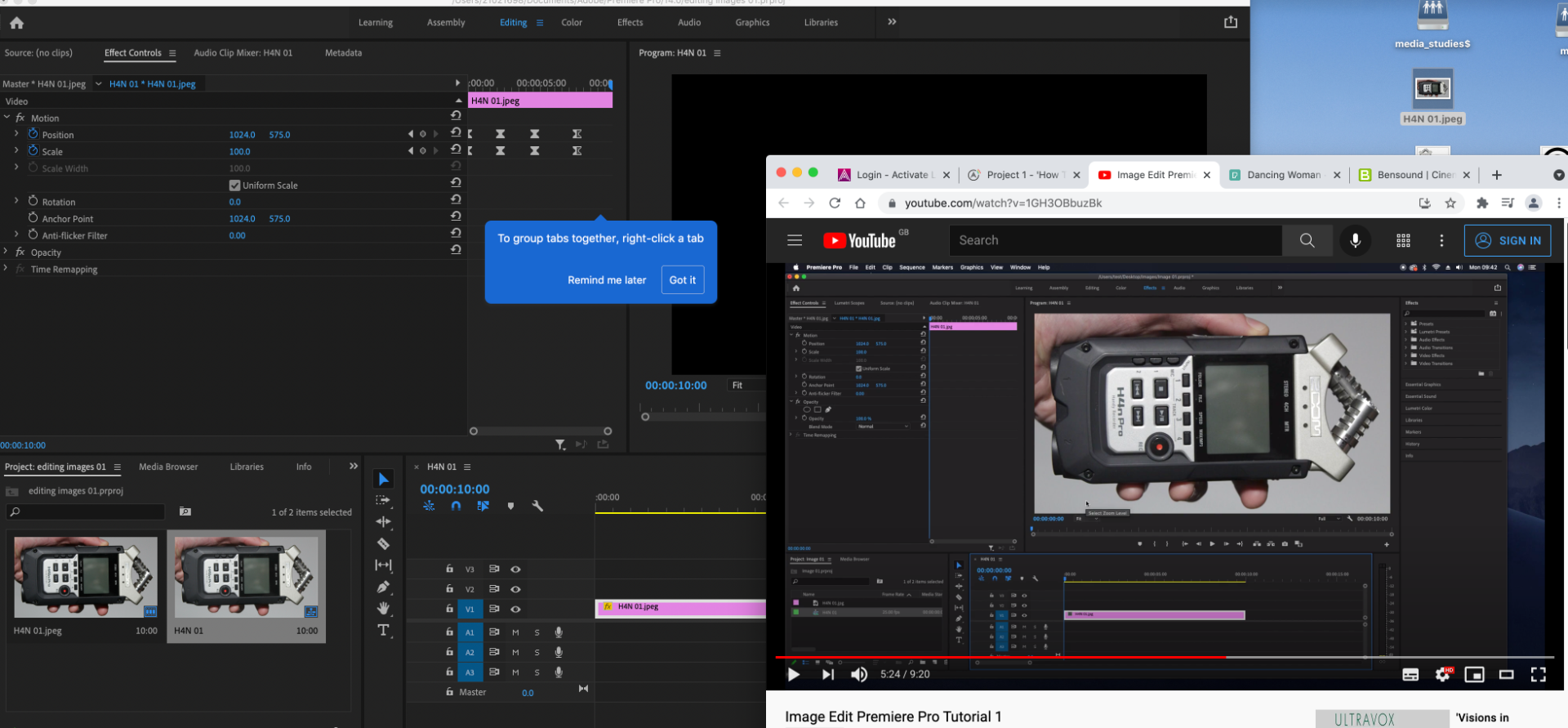Reset the Rotation parameter
This screenshot has height=728, width=1568.
coord(456,199)
